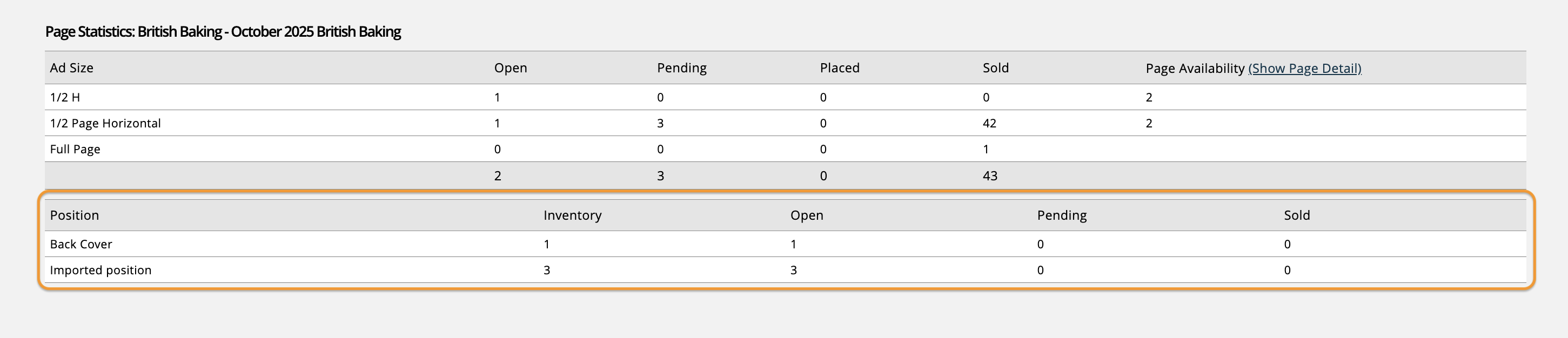
Task: Select the Placed column header
Action: click(x=840, y=68)
